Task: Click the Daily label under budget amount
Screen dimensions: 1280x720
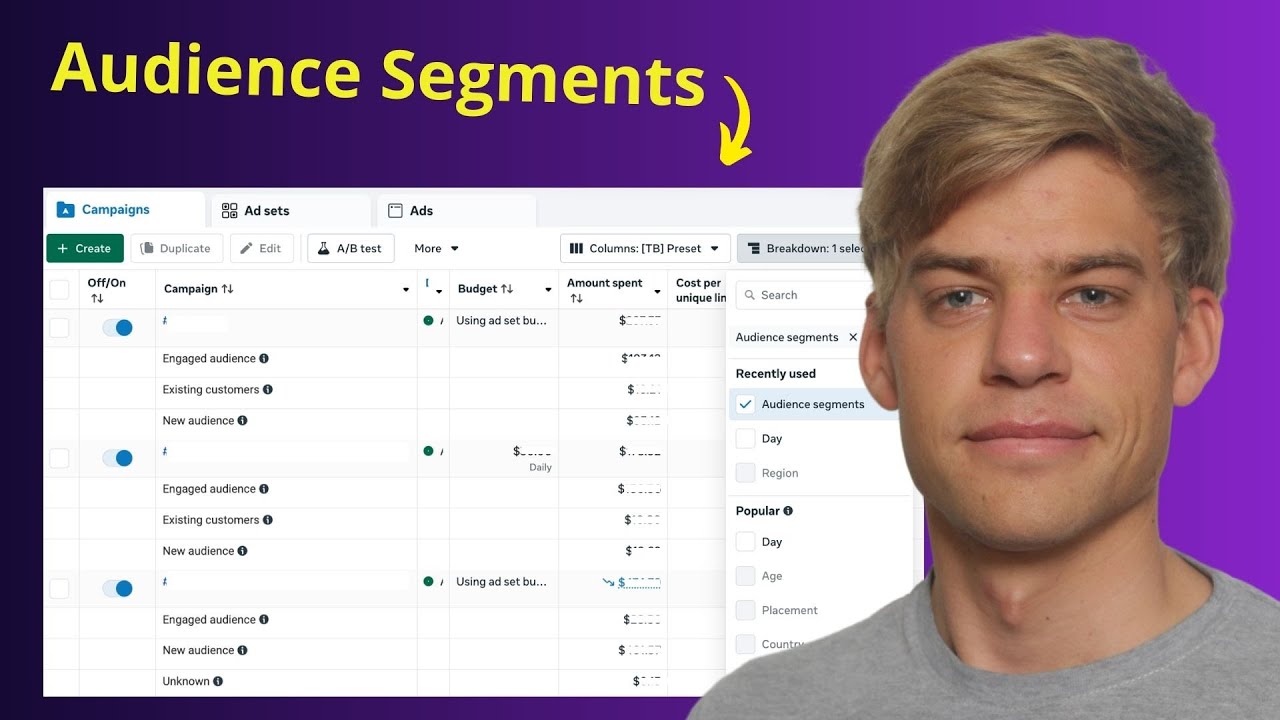Action: 540,468
